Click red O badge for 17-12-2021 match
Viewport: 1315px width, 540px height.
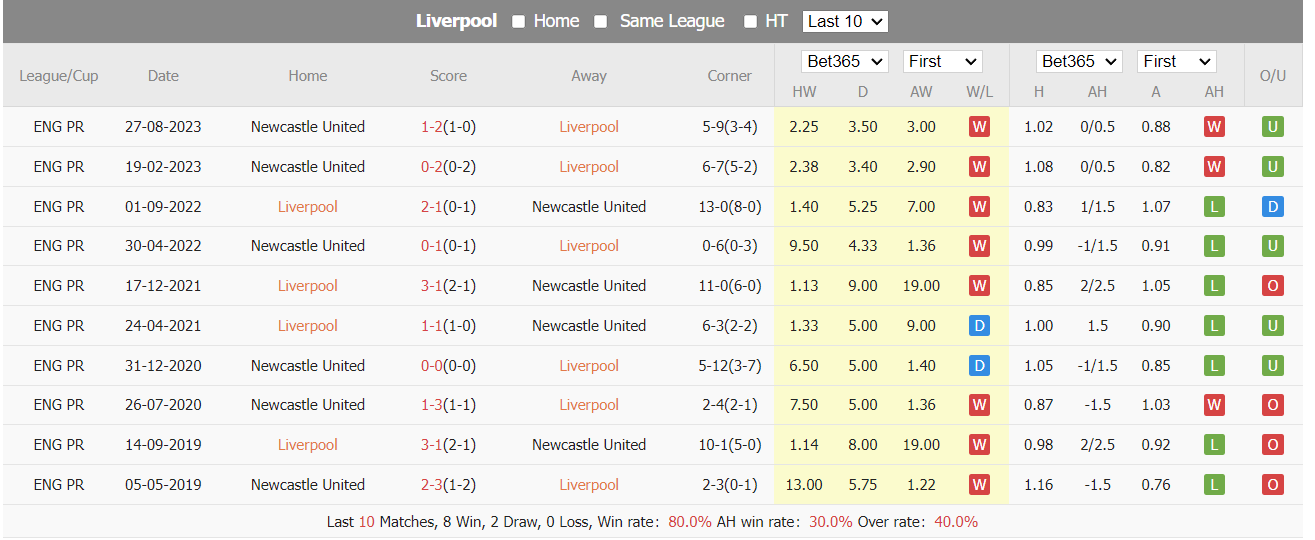click(1273, 286)
